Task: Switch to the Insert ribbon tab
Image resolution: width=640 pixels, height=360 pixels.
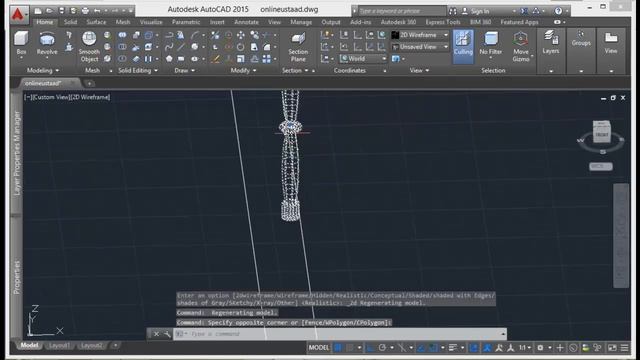Action: (217, 22)
